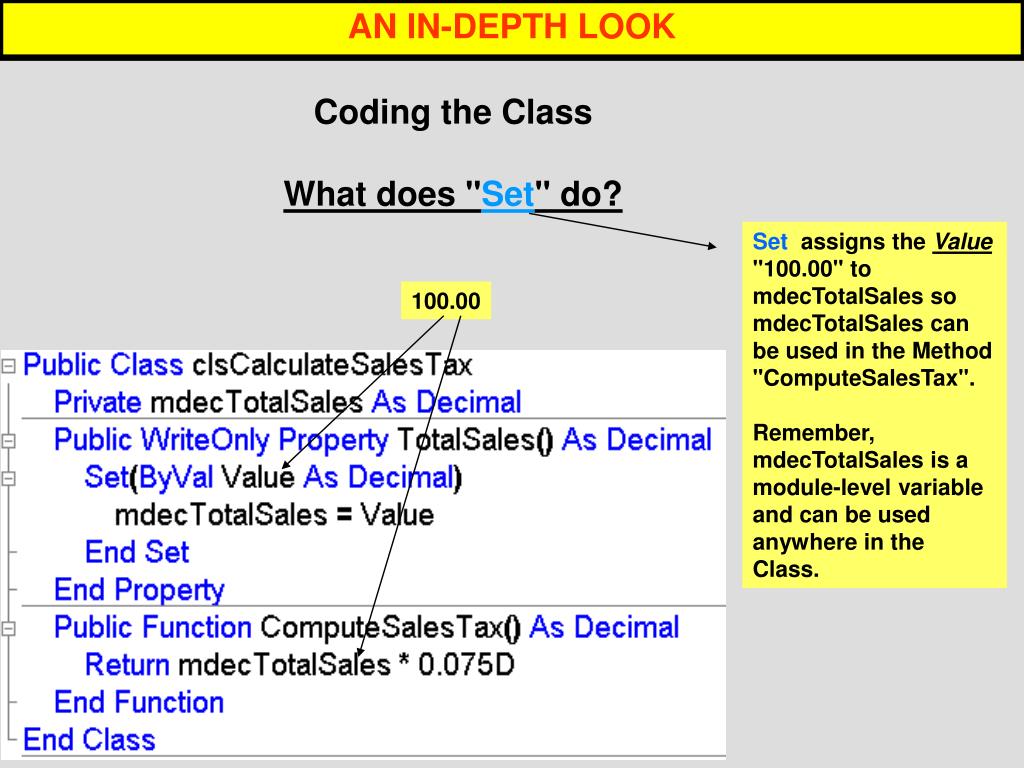Click "TotalSales()" in the property declaration
Viewport: 1024px width, 768px height.
point(475,440)
